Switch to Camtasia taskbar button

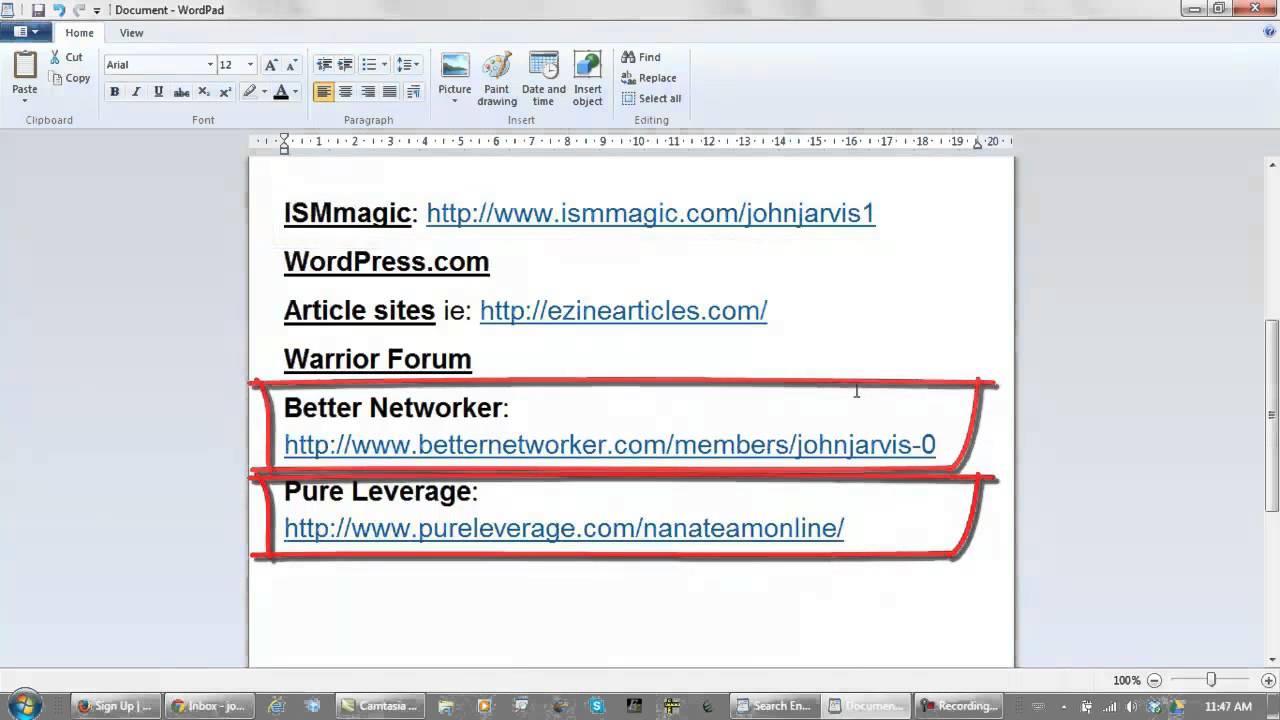coord(379,706)
